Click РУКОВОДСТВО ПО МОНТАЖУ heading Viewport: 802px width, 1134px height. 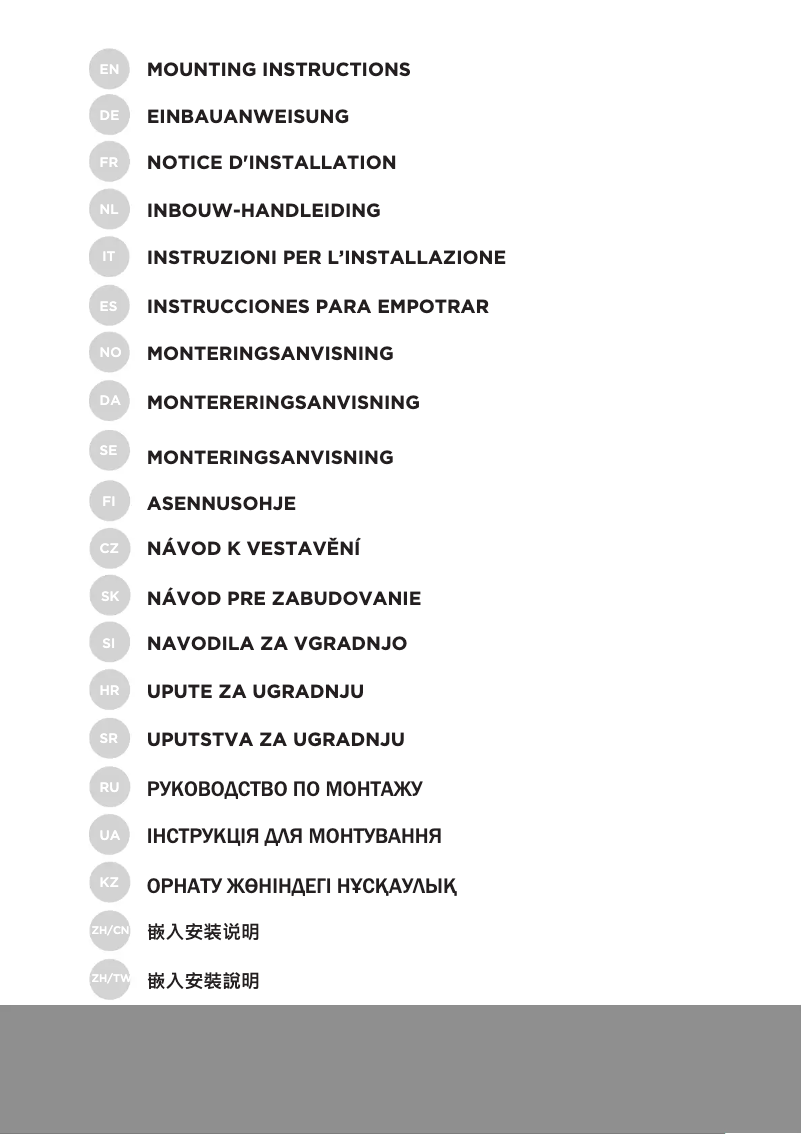pyautogui.click(x=284, y=790)
